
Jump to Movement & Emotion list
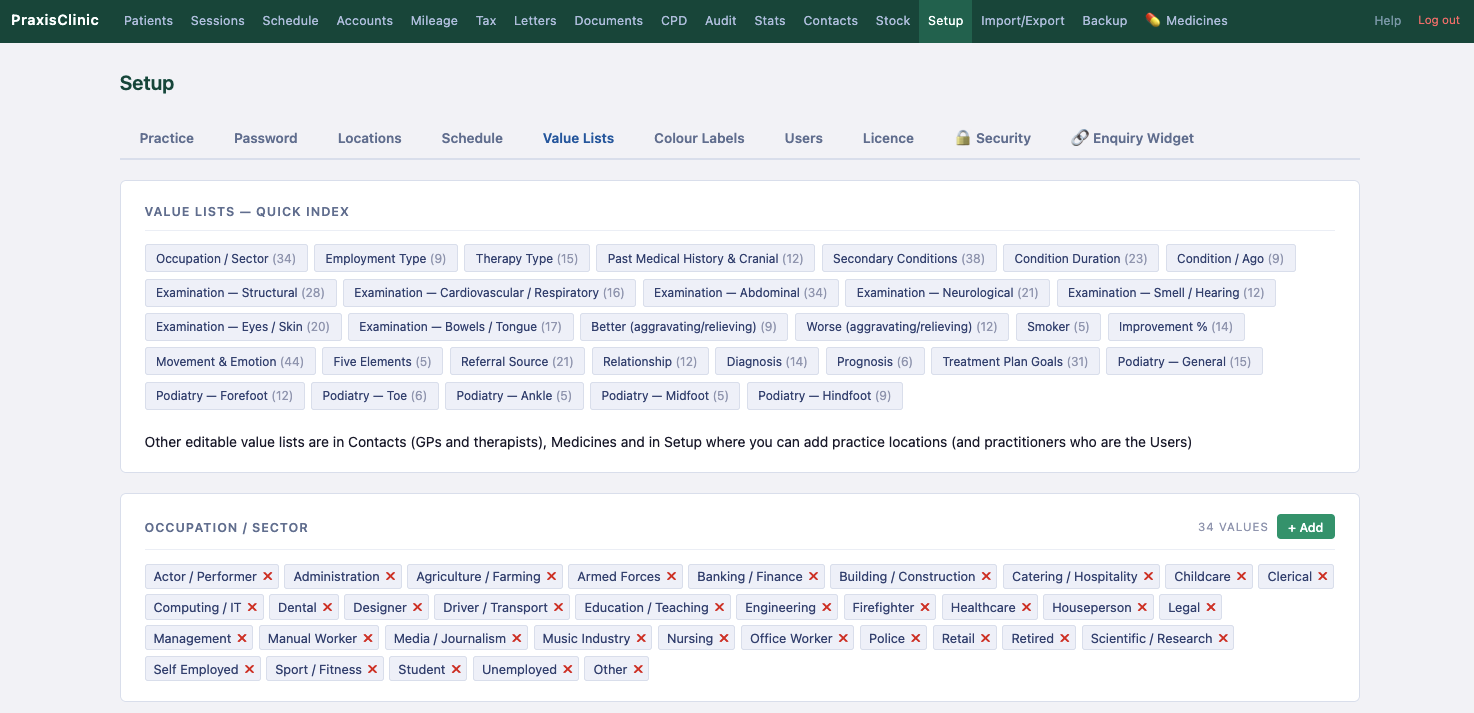pyautogui.click(x=230, y=362)
